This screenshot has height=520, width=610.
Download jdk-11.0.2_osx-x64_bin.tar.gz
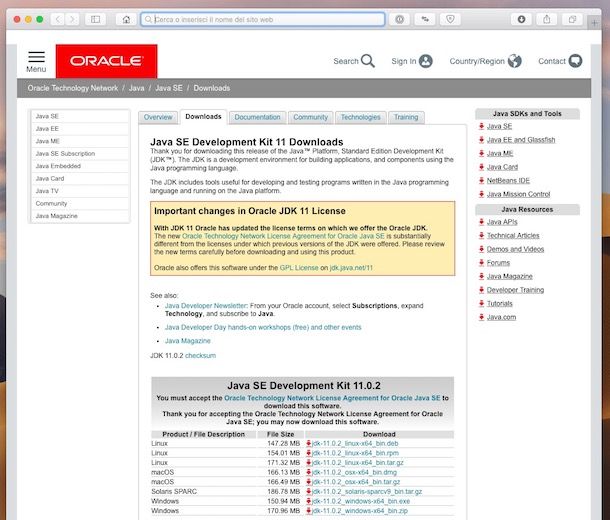pos(356,482)
